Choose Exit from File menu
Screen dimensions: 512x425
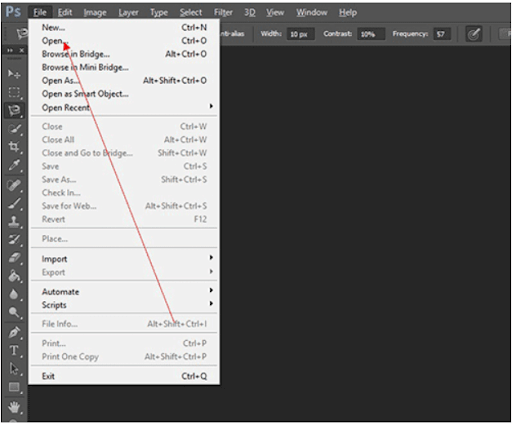[124, 376]
